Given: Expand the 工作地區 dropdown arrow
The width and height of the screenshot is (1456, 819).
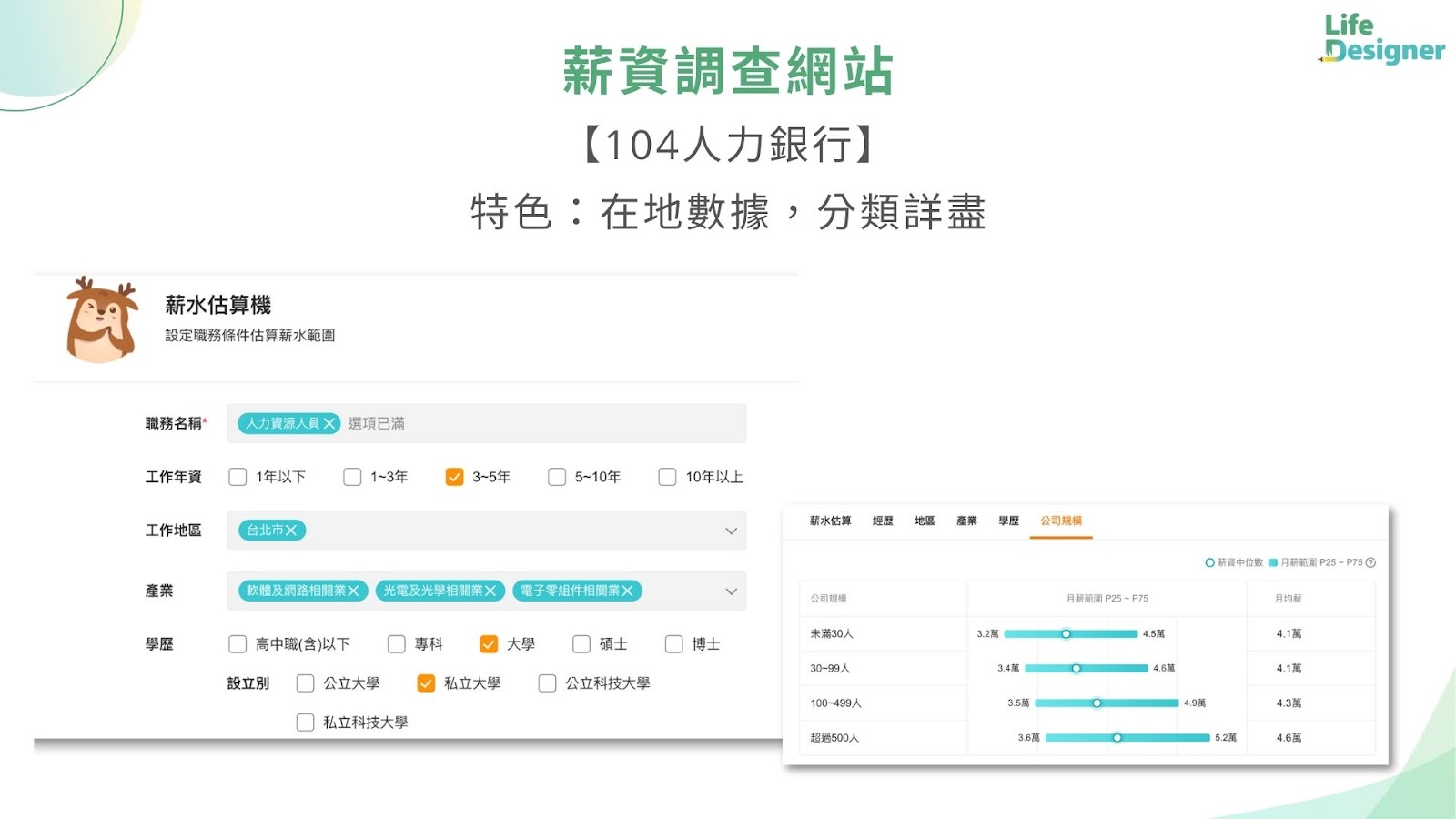Looking at the screenshot, I should pyautogui.click(x=731, y=531).
